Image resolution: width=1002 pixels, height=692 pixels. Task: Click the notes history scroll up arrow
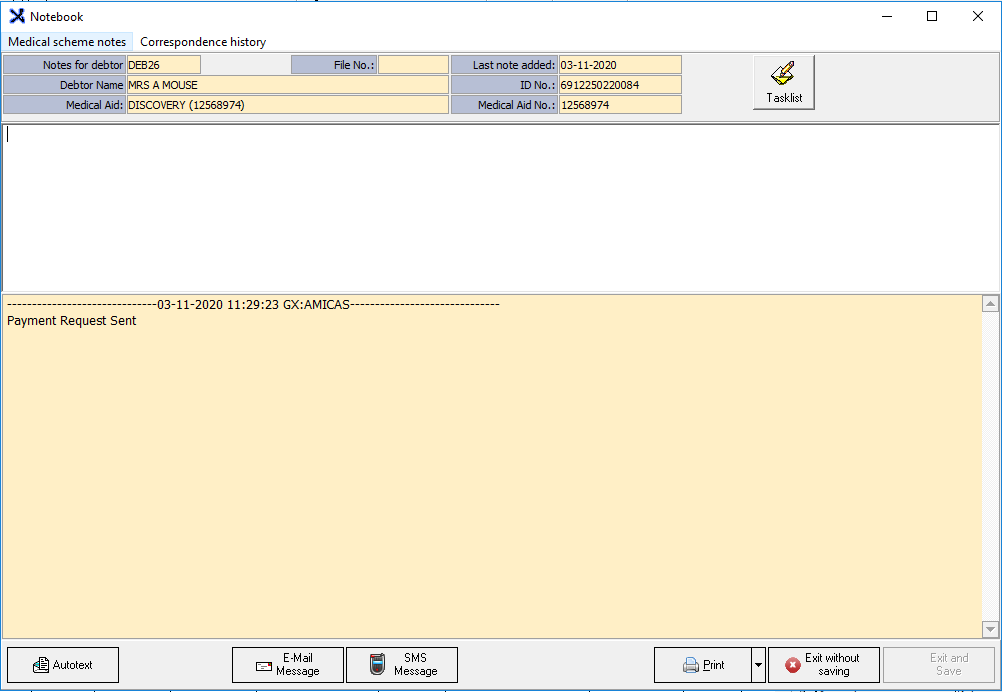pos(990,304)
